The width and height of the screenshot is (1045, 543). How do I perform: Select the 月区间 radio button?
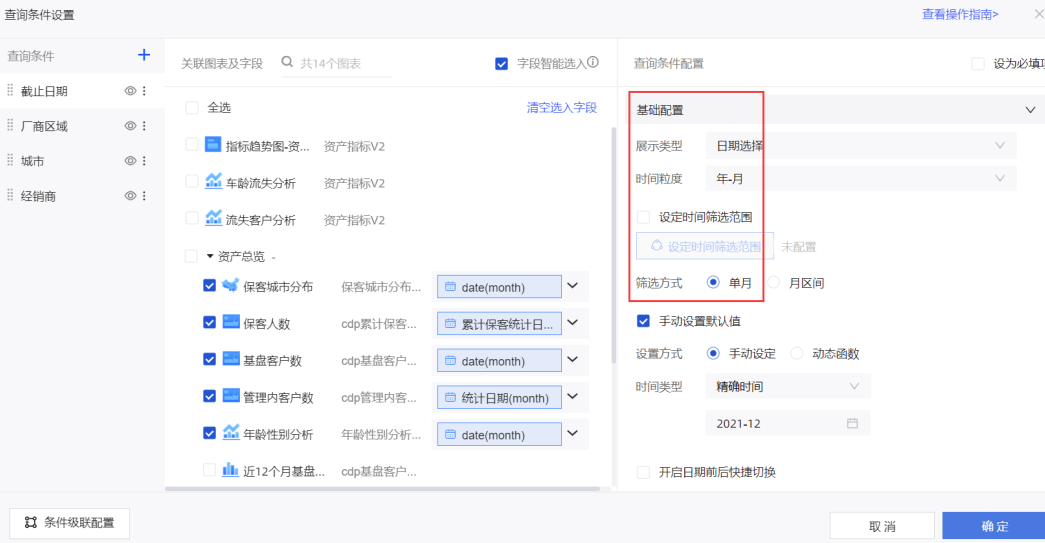774,283
